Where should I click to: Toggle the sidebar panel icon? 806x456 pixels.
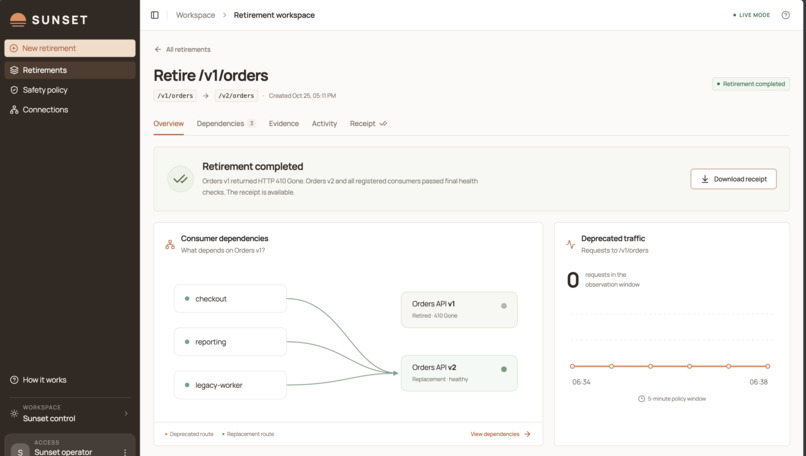click(155, 15)
